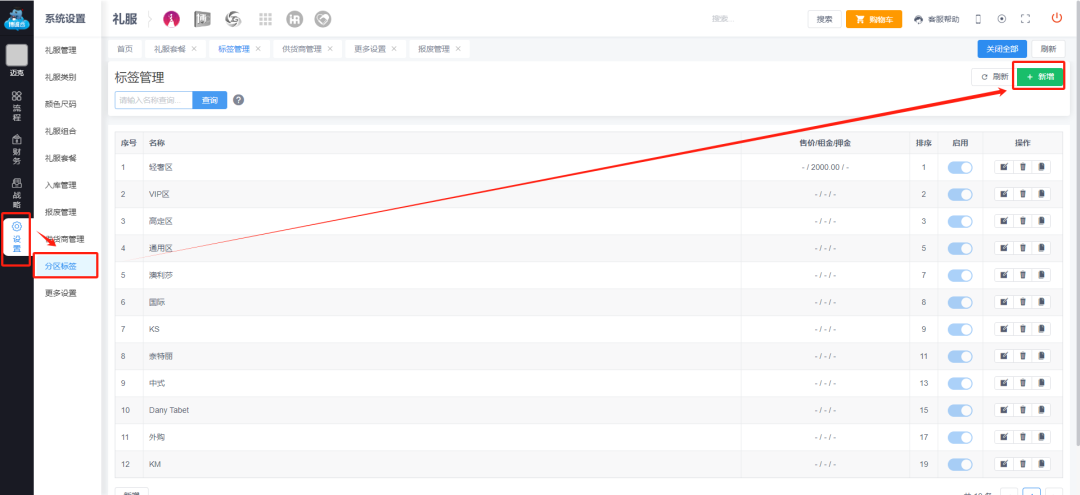This screenshot has height=495, width=1080.
Task: Switch to the 首页 tab
Action: [x=125, y=49]
